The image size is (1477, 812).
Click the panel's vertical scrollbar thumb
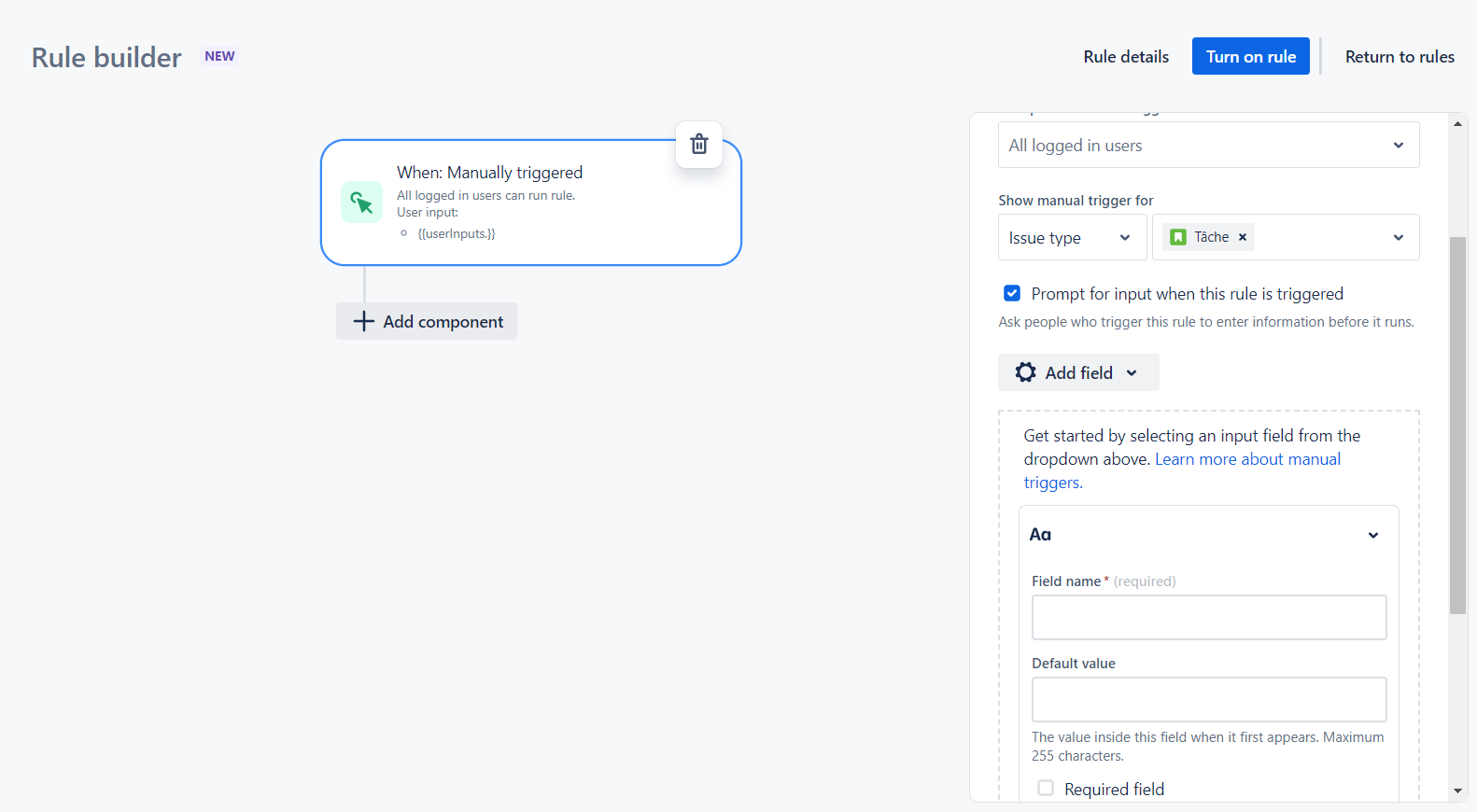pos(1458,426)
